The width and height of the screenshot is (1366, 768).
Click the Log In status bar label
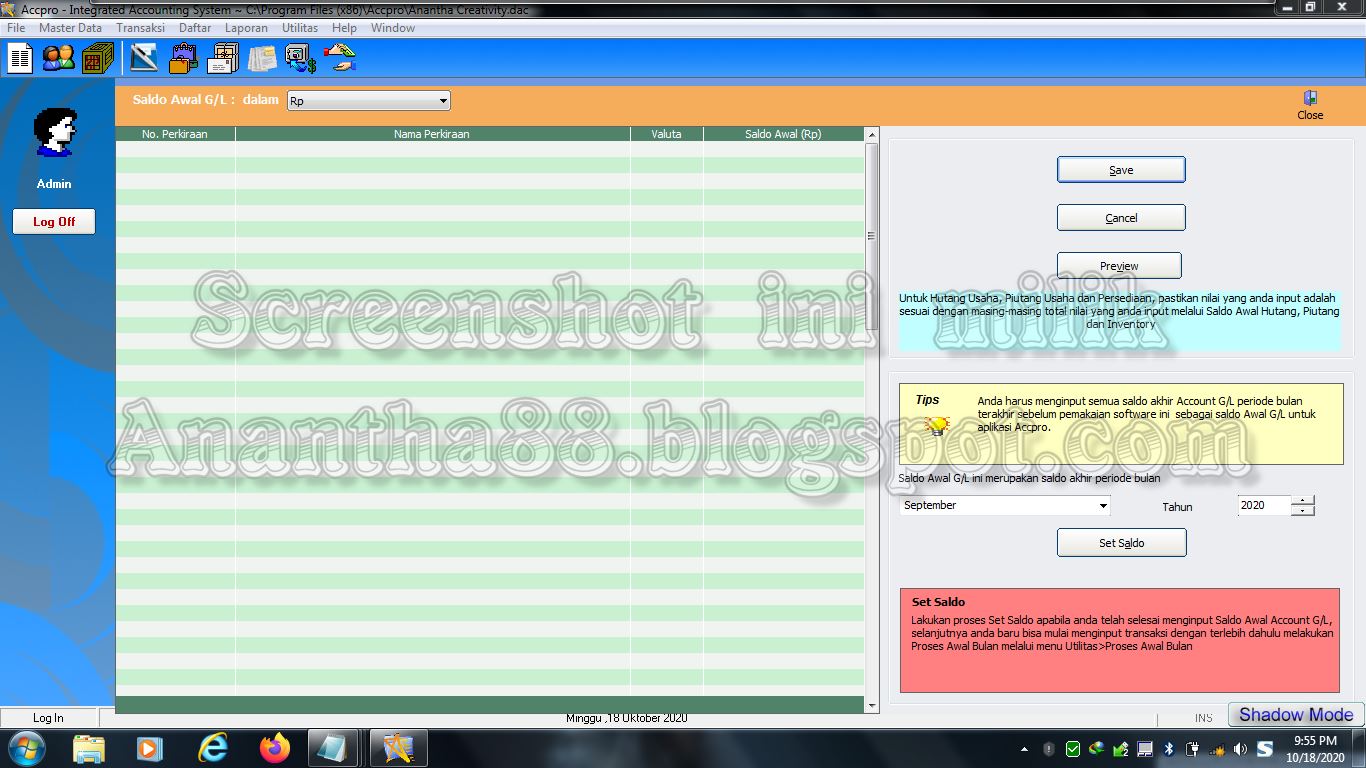pos(48,718)
